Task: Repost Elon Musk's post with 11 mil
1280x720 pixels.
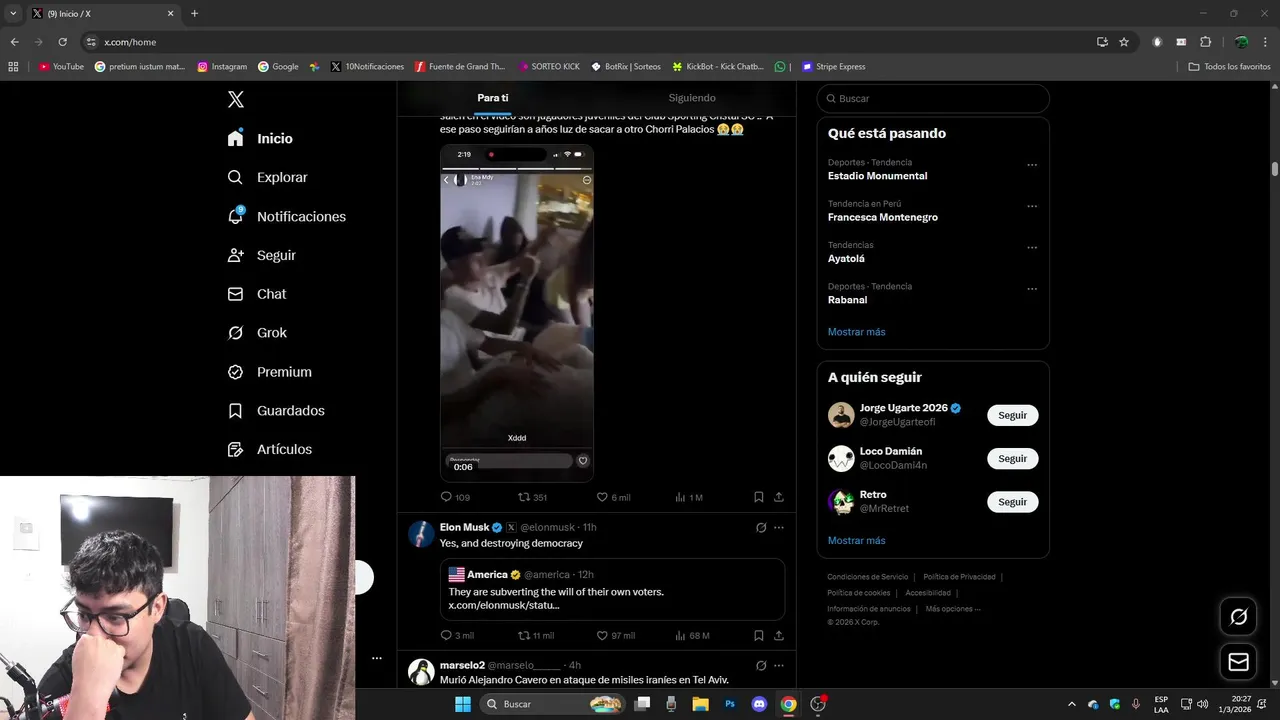Action: click(x=536, y=635)
